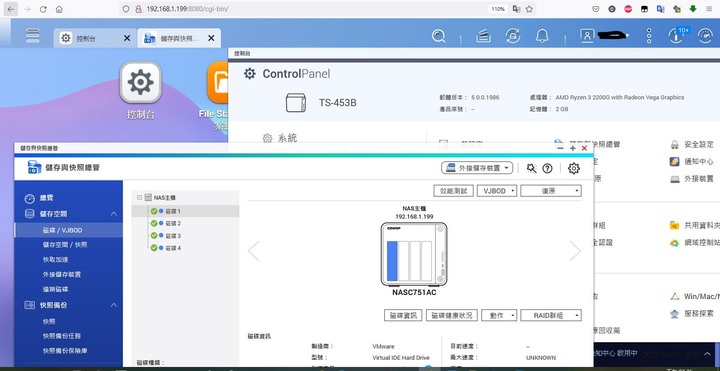Close the 控制台 taskbar tab
720x371 pixels.
click(127, 39)
